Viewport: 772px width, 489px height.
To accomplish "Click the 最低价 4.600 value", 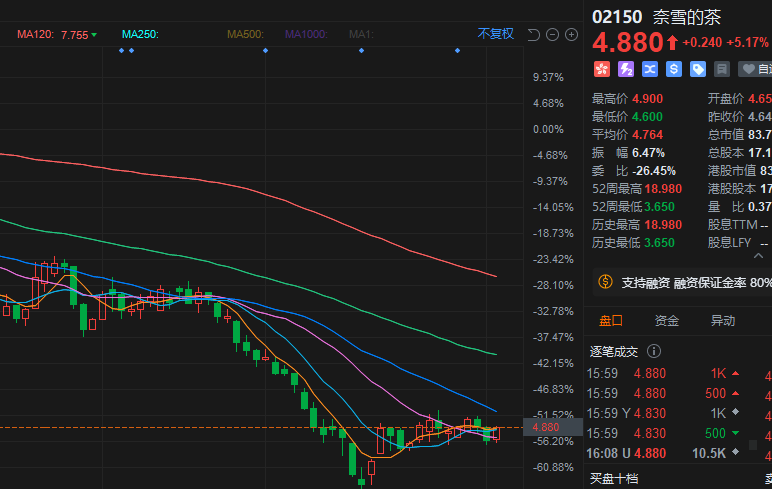I will [647, 117].
